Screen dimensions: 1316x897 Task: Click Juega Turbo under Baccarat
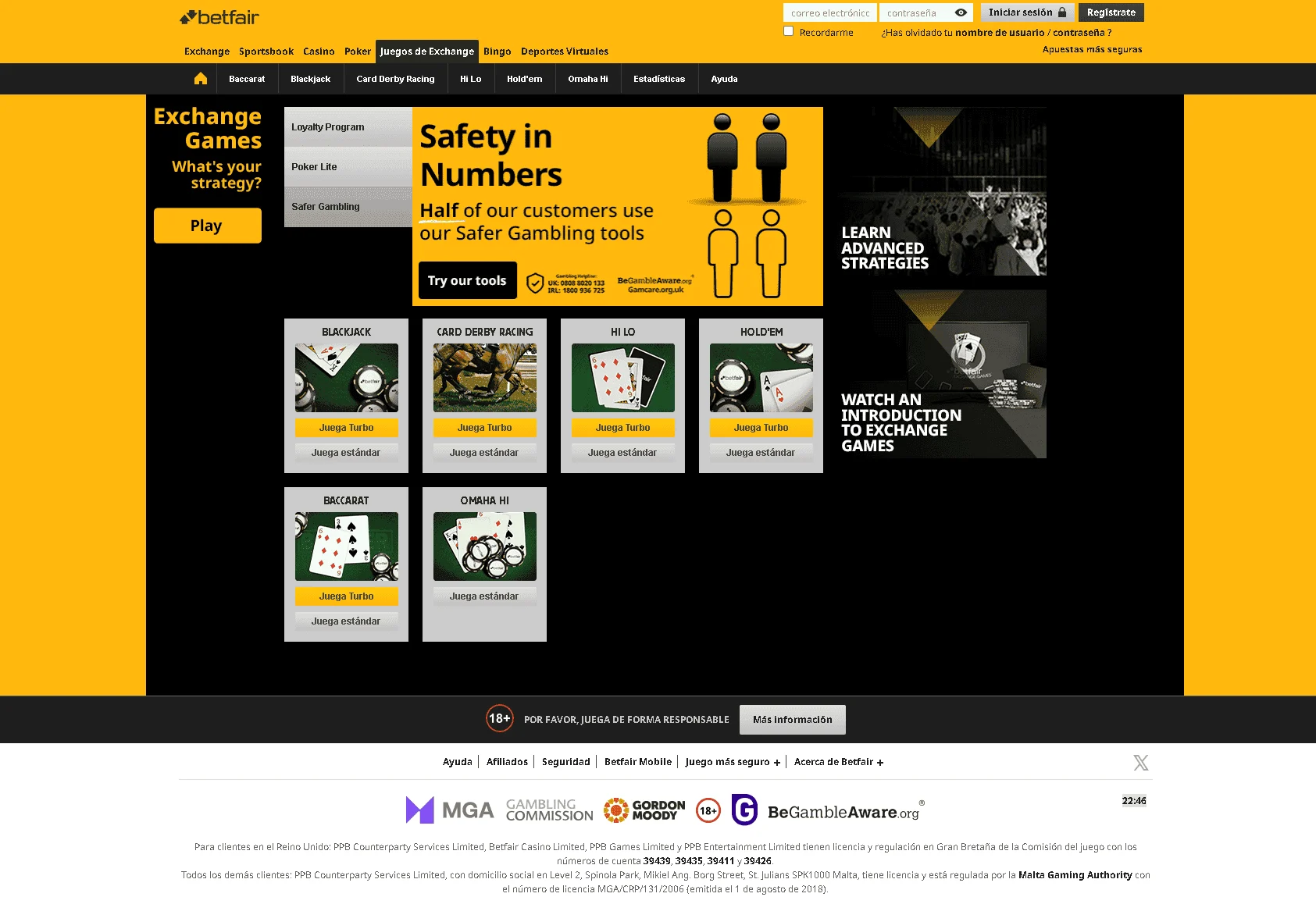[347, 596]
